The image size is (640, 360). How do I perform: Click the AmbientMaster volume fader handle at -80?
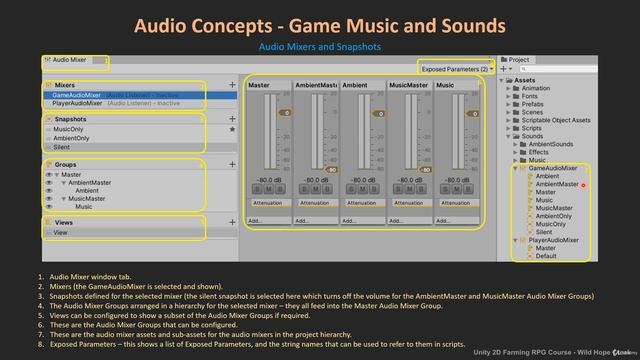click(x=332, y=169)
